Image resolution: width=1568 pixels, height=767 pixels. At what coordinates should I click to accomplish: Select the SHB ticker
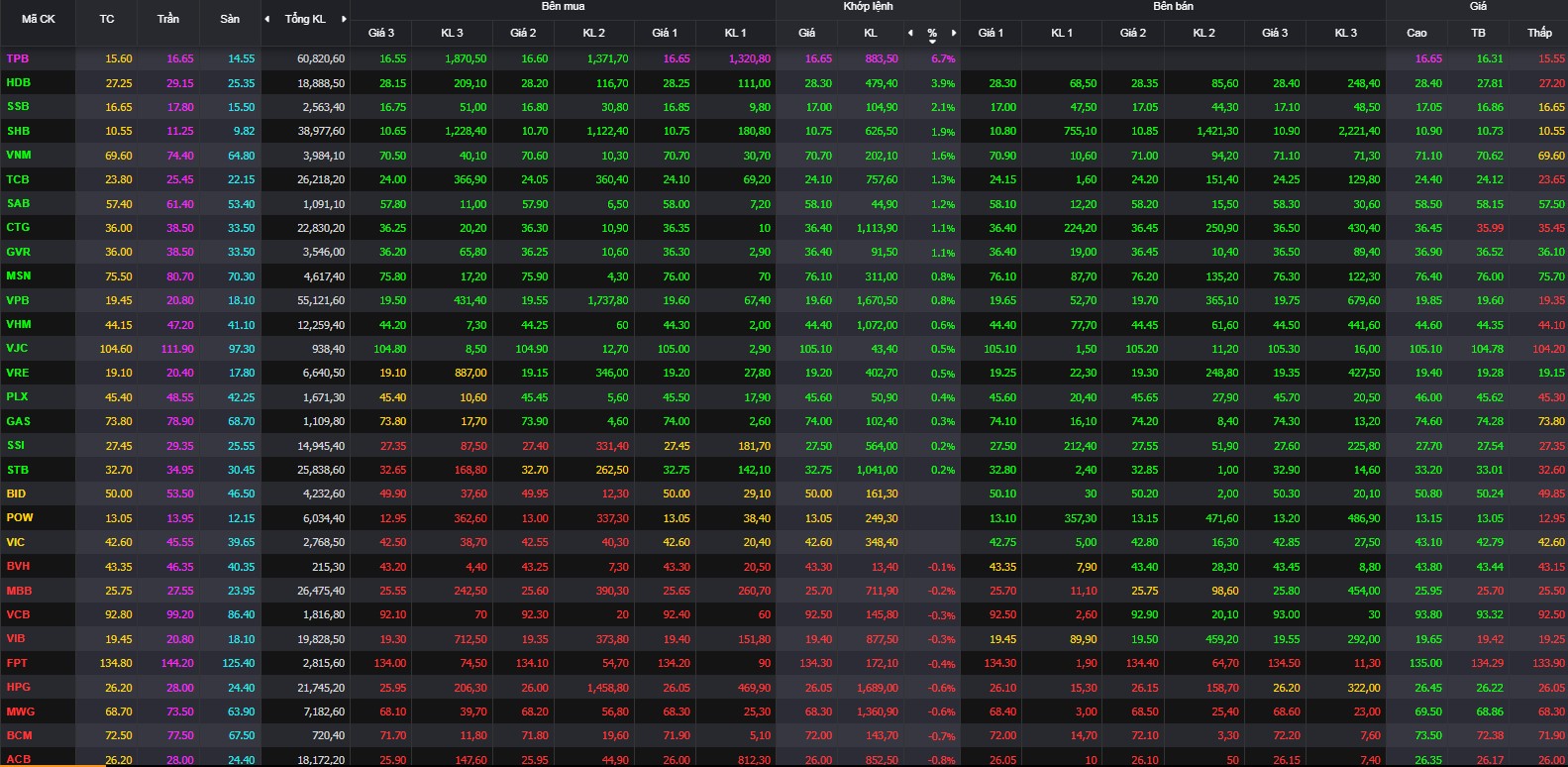click(18, 131)
